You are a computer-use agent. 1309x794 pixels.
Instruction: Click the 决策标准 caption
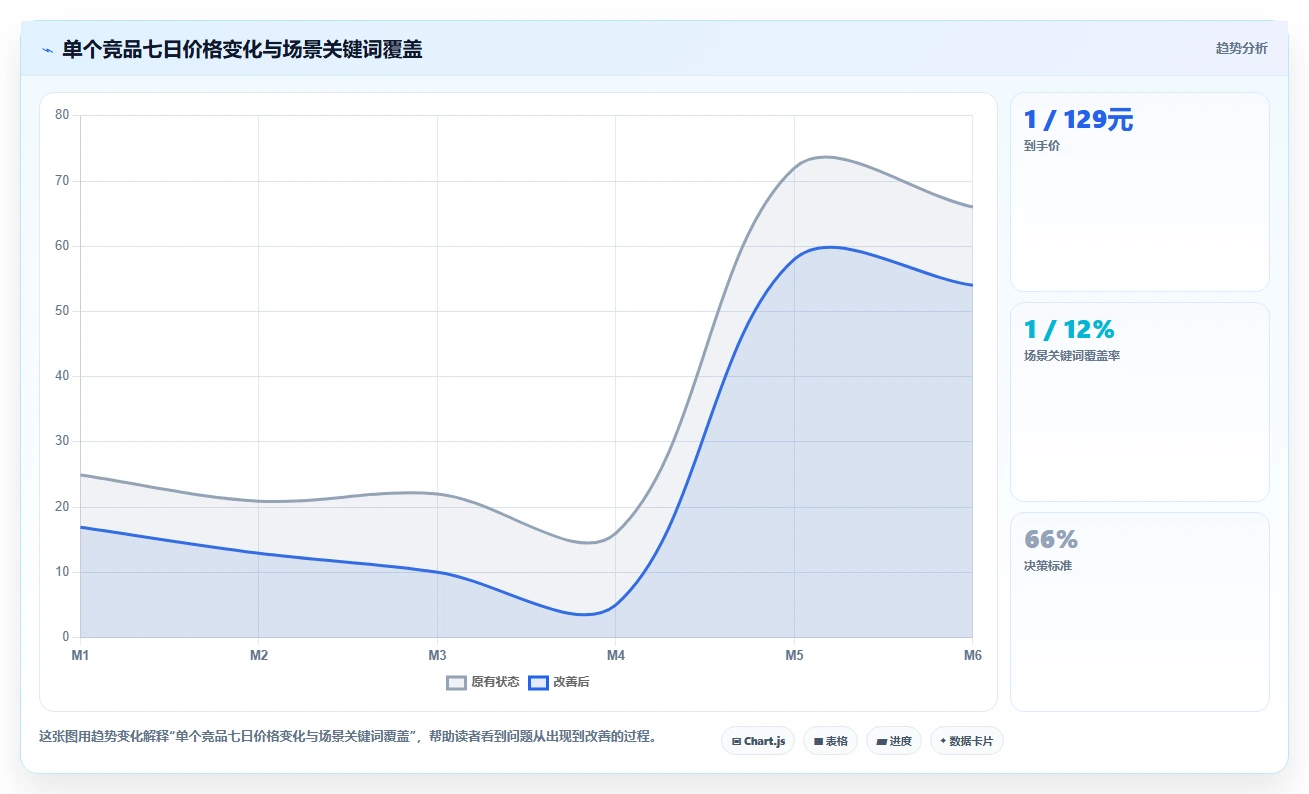1048,566
